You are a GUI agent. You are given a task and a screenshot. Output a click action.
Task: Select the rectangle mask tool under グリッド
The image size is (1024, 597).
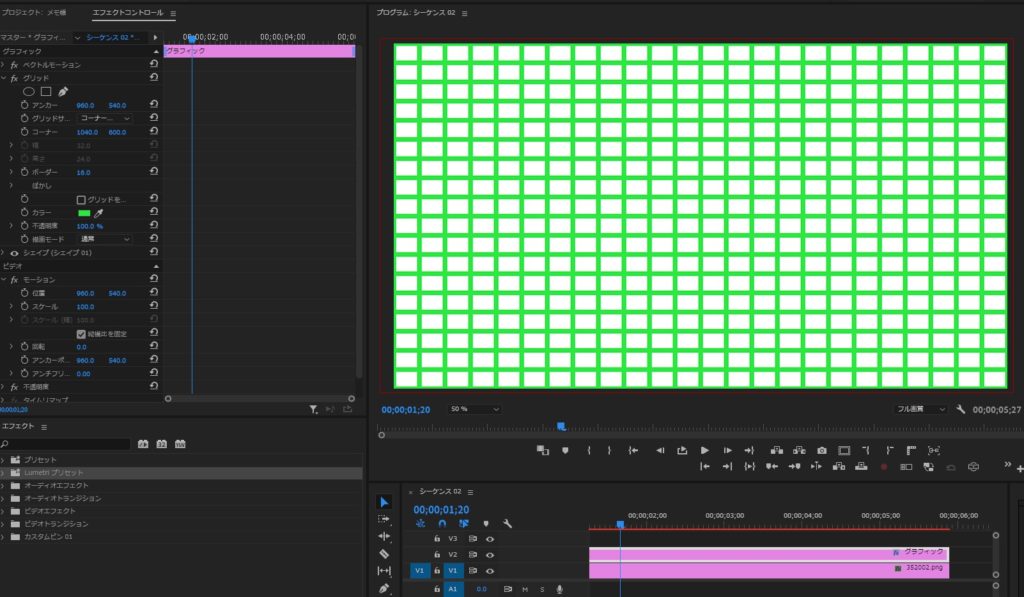pos(46,91)
